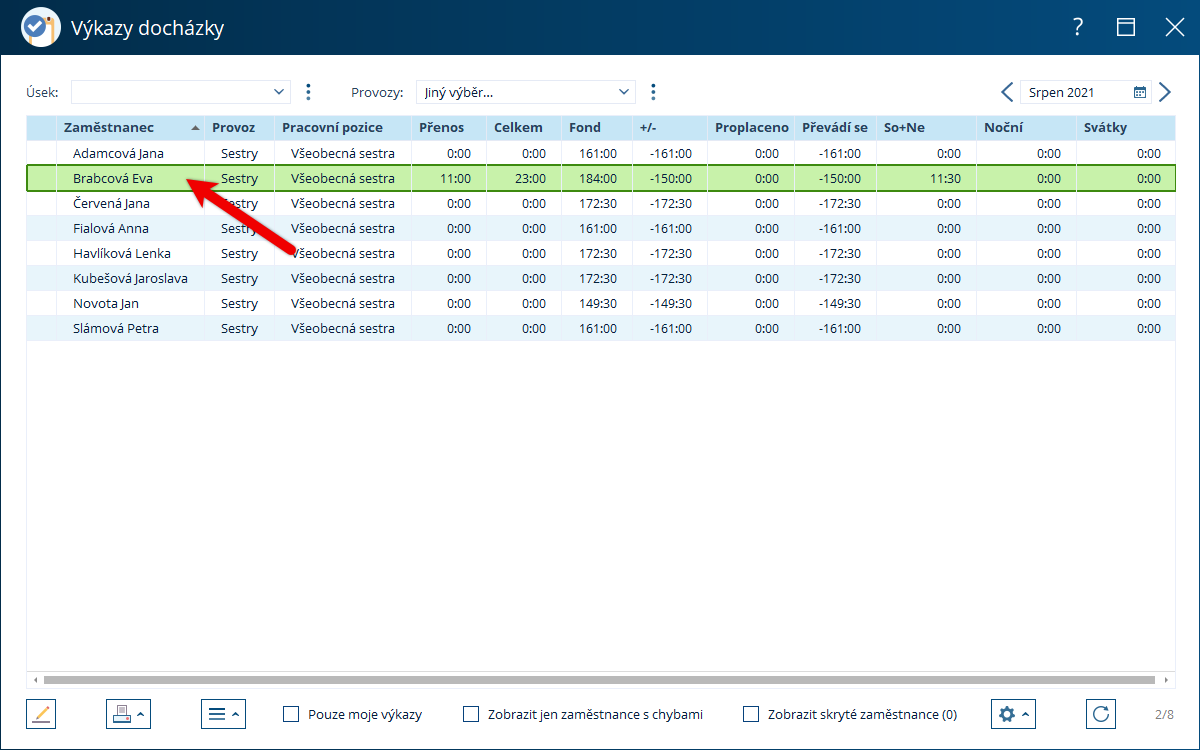Select the Havlíková Lenka row
1200x750 pixels.
(600, 254)
